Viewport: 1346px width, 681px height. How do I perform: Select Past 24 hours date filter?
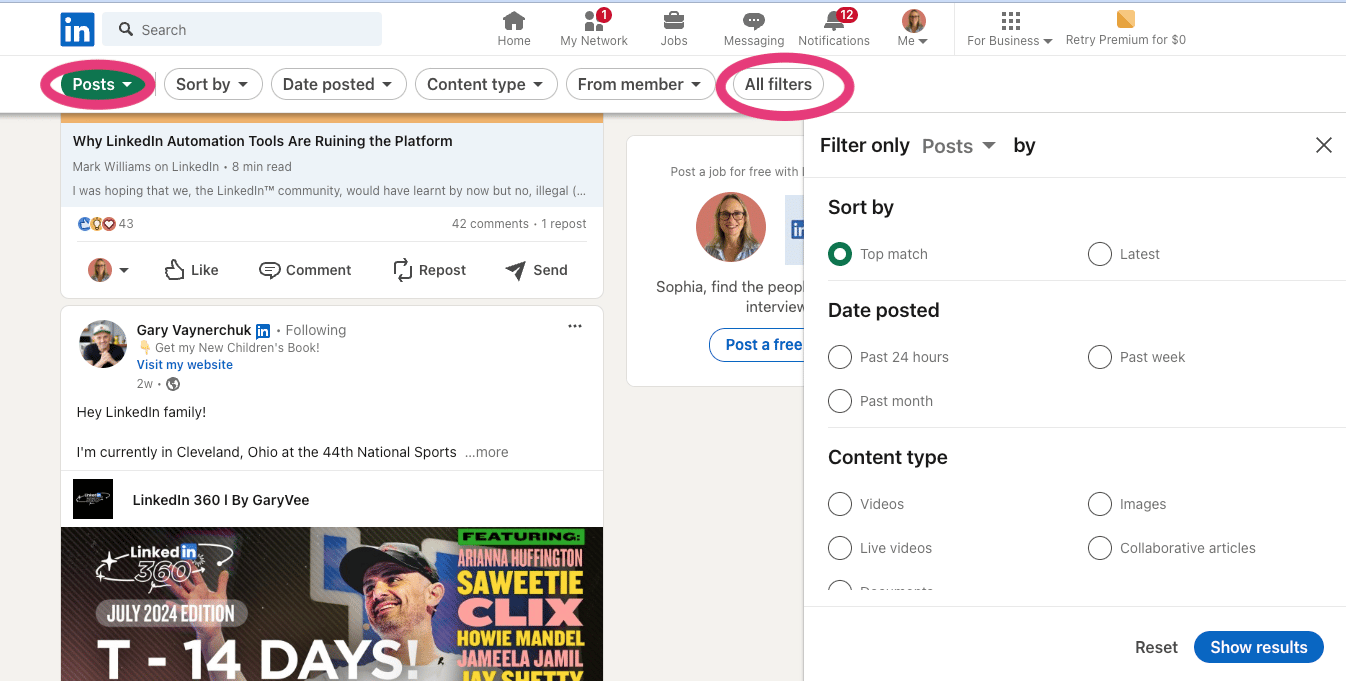(x=840, y=357)
